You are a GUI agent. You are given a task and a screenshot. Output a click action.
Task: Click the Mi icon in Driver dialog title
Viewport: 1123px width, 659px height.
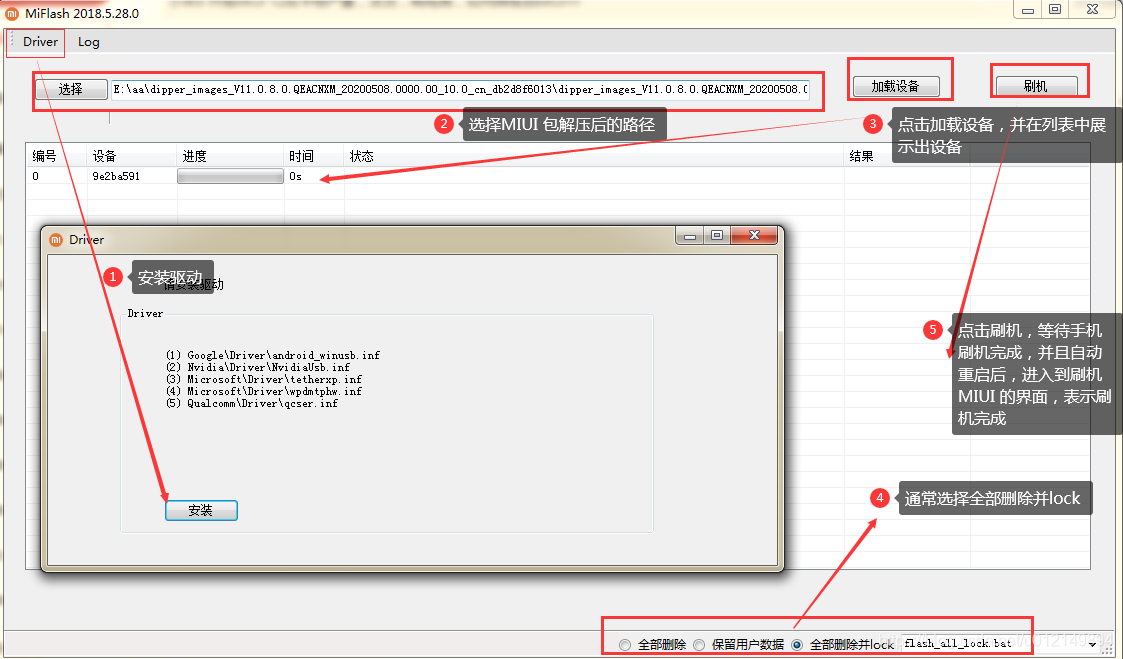pos(56,240)
